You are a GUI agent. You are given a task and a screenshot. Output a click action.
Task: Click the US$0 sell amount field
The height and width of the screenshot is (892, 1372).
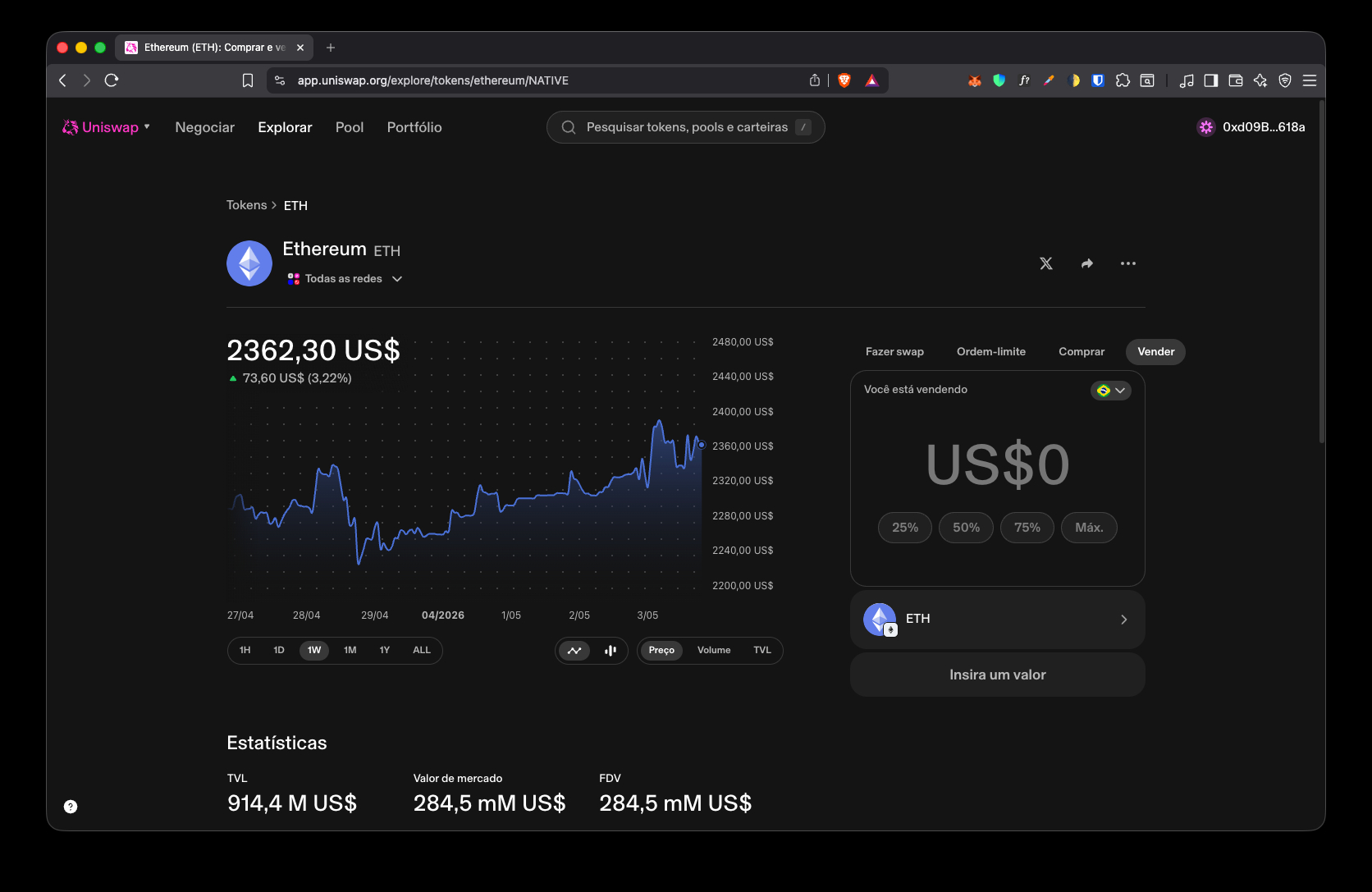tap(998, 464)
